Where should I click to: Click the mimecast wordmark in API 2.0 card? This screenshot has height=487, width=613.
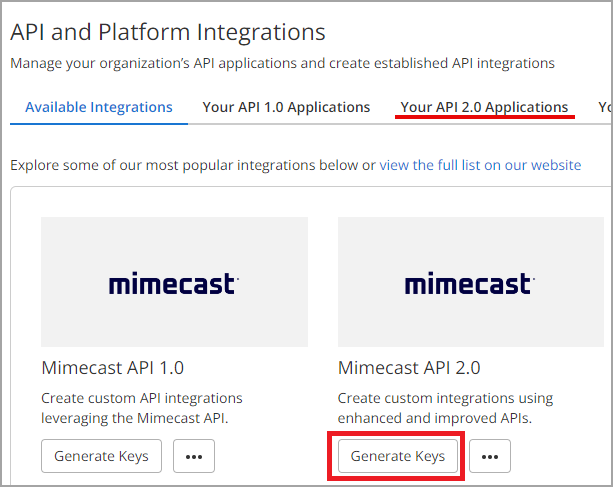pyautogui.click(x=470, y=284)
